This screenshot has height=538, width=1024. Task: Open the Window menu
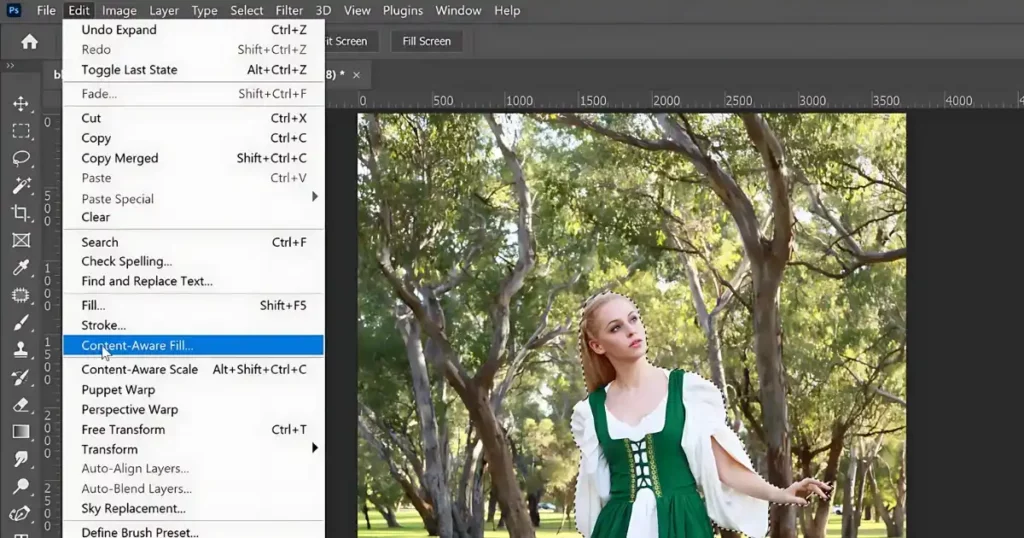click(x=458, y=10)
